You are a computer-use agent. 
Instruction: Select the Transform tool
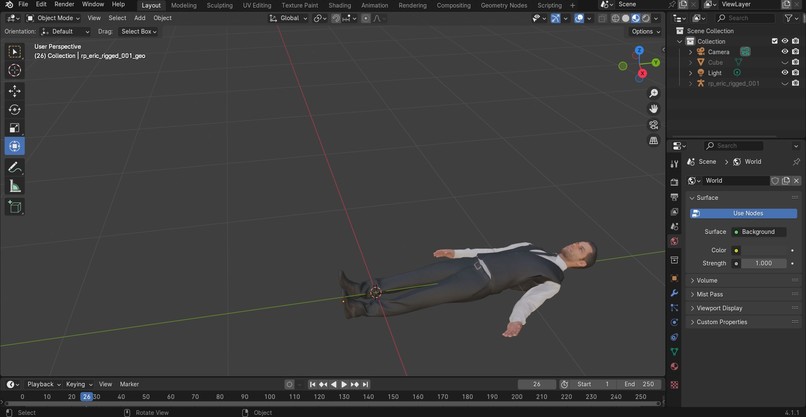(14, 147)
